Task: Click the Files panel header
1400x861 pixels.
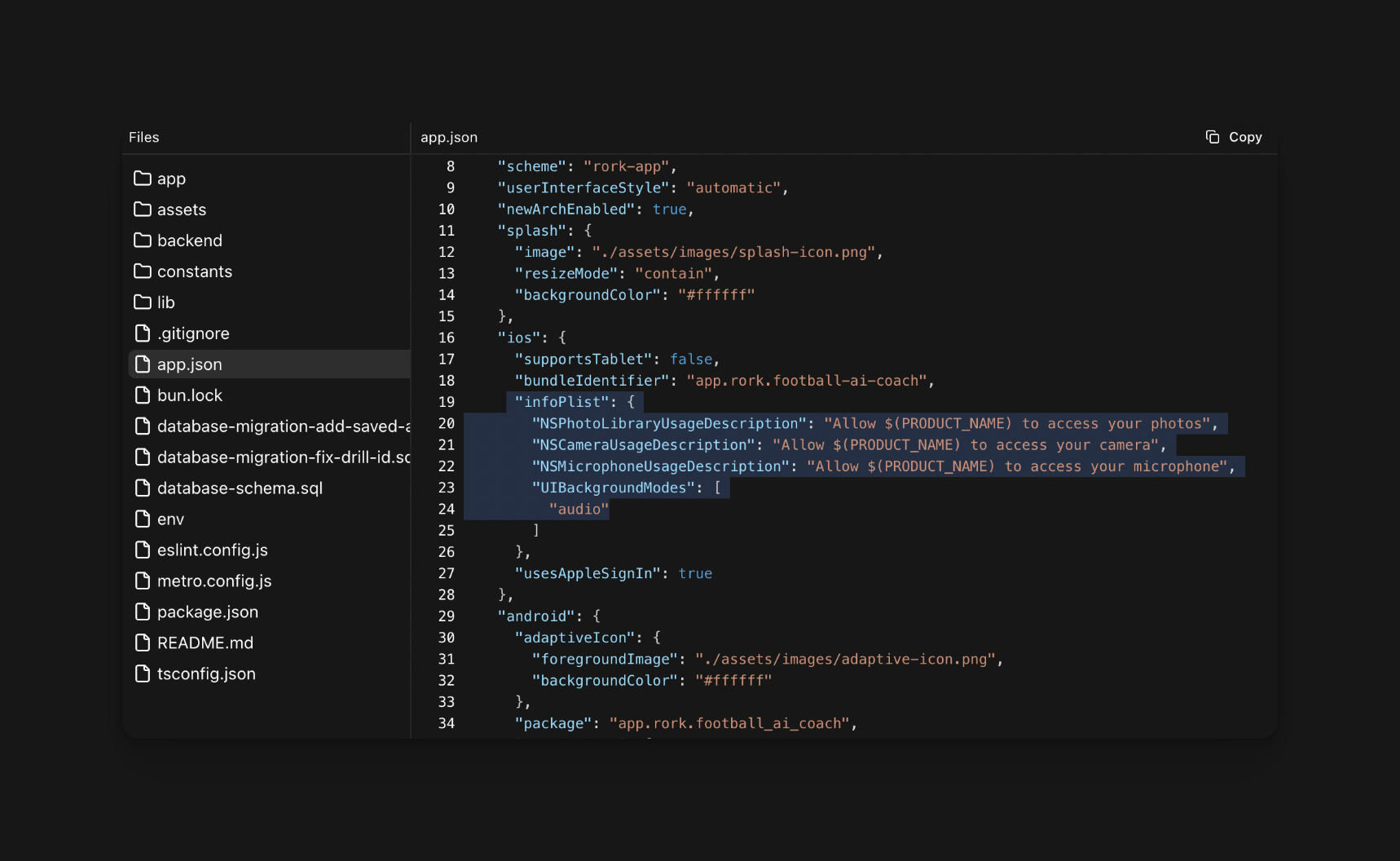Action: tap(144, 137)
